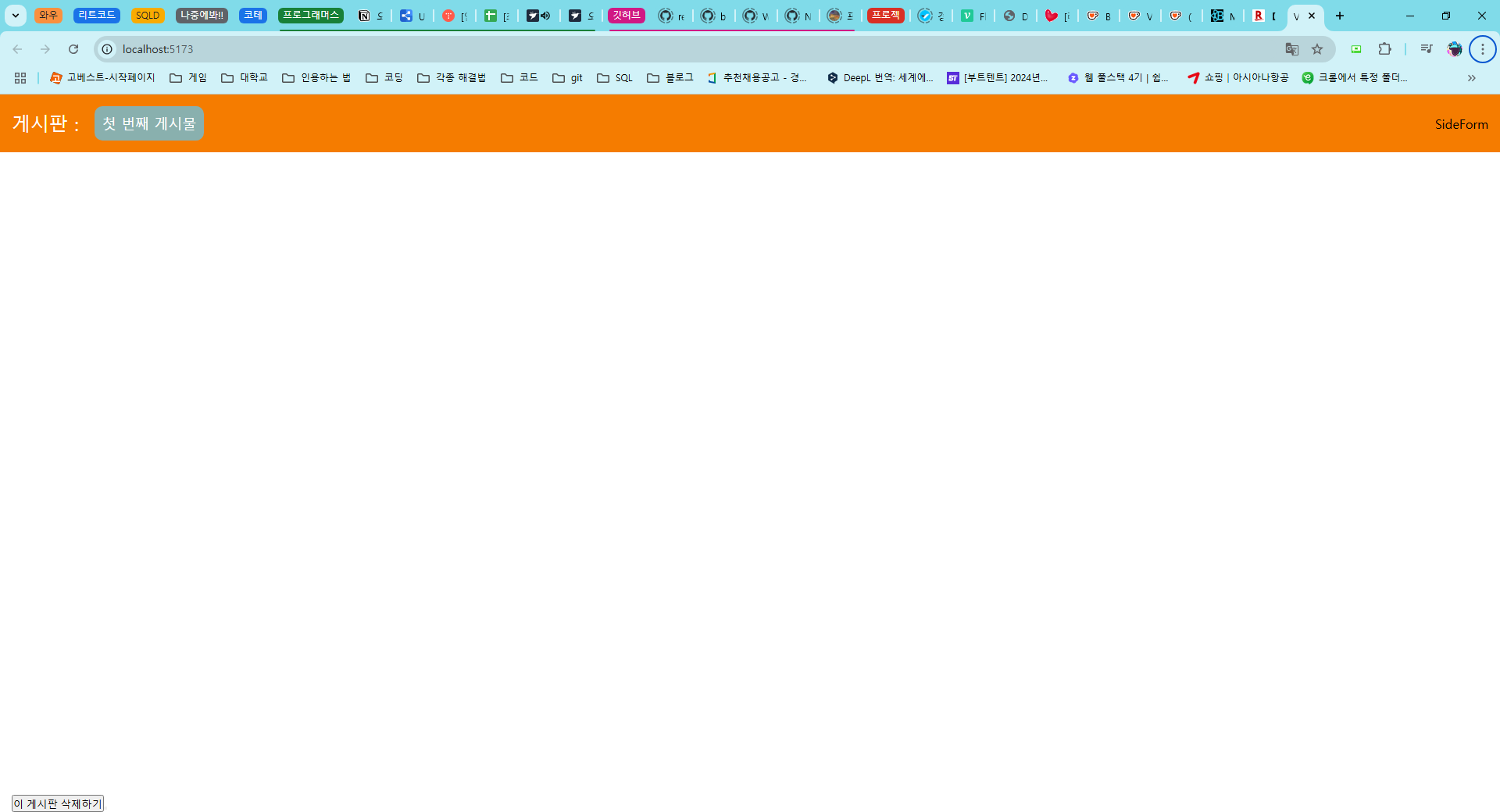The height and width of the screenshot is (812, 1500).
Task: Open the 인용하는 법 bookmark folder
Action: click(316, 78)
